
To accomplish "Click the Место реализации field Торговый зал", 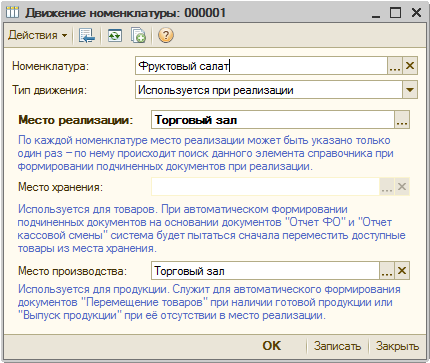I will pyautogui.click(x=273, y=120).
